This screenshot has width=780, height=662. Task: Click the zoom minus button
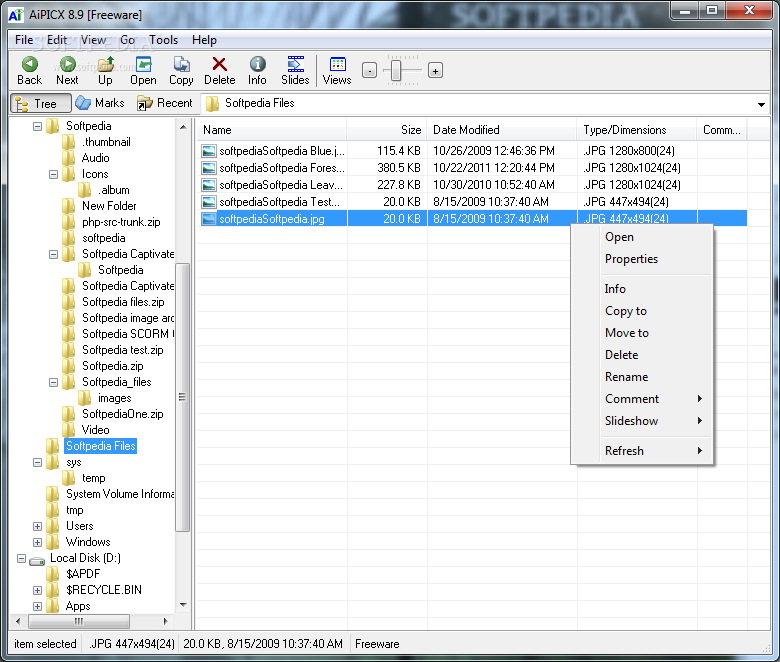[x=369, y=71]
